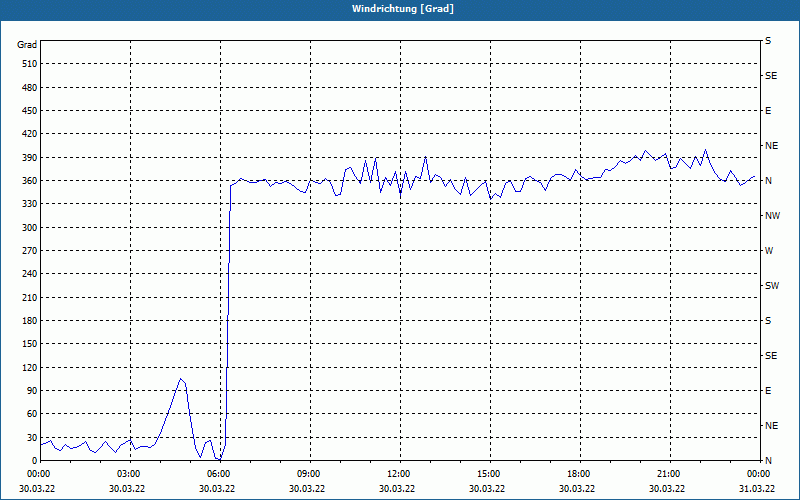Select the y-axis value "180"
This screenshot has width=800, height=500.
[30, 321]
